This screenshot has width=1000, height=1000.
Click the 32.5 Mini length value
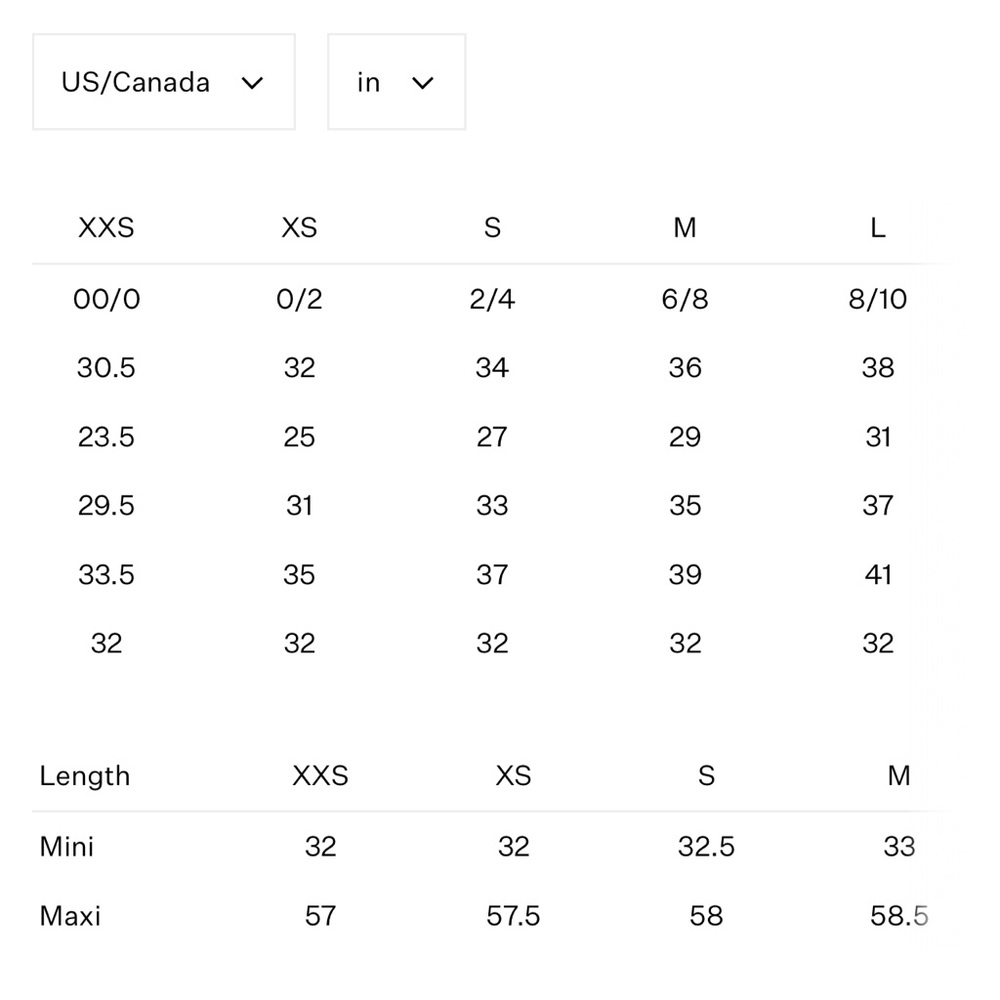[x=706, y=847]
